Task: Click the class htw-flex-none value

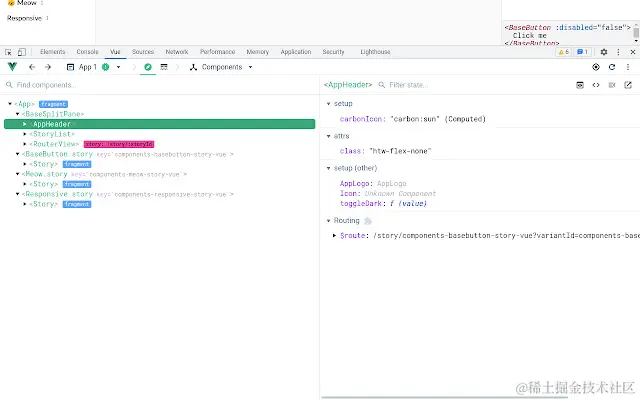Action: pos(400,151)
